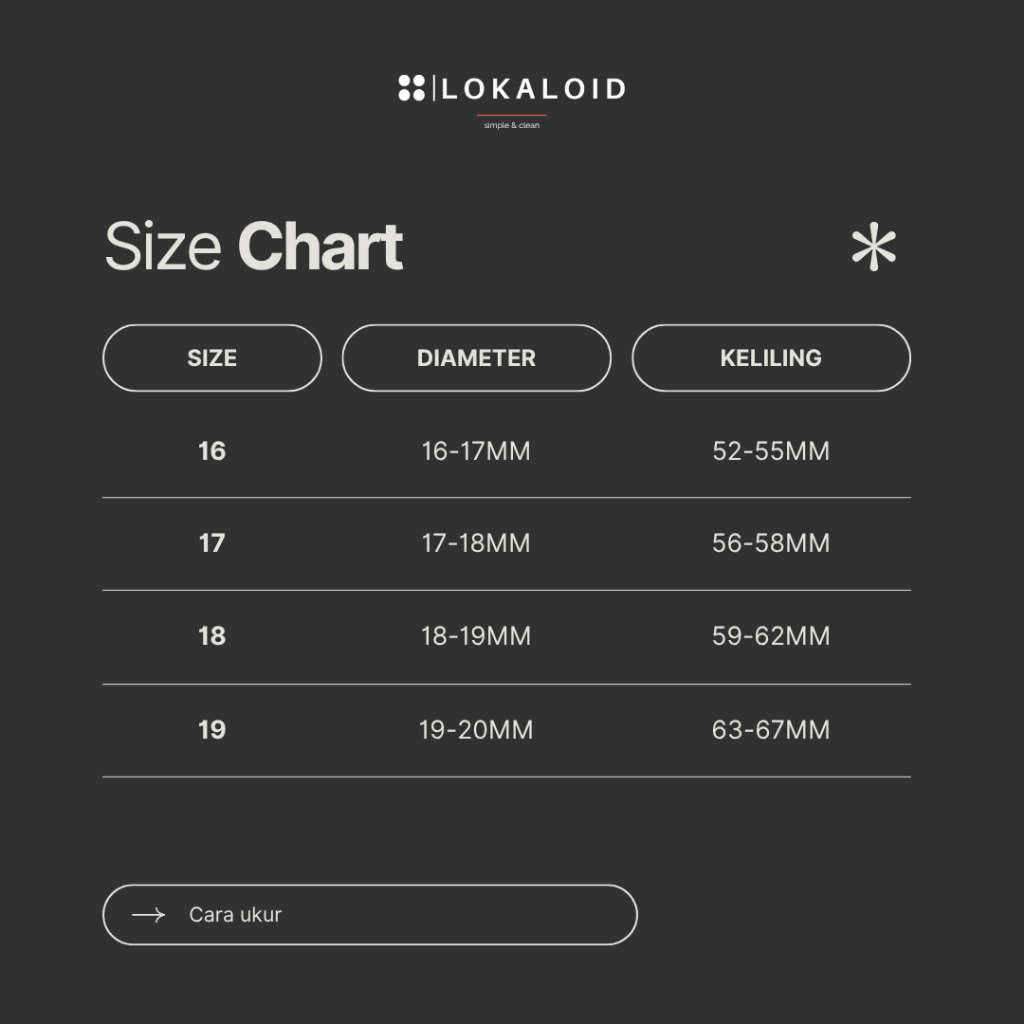The width and height of the screenshot is (1024, 1024).
Task: Select the SIZE column header pill
Action: click(x=212, y=358)
